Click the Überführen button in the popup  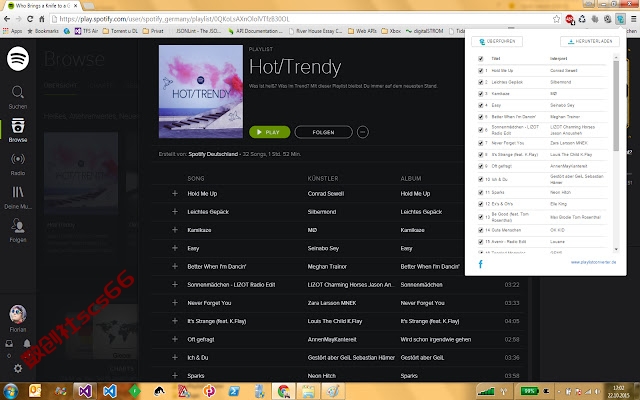point(497,42)
